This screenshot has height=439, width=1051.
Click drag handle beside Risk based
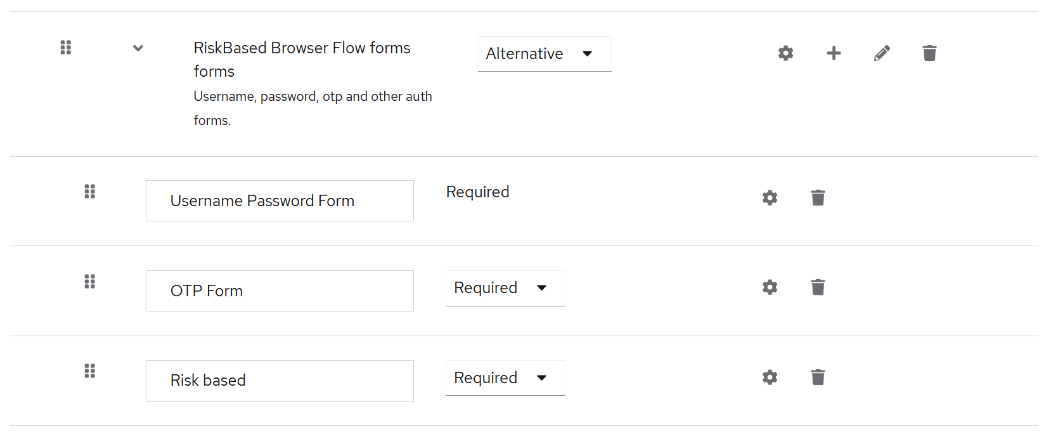click(x=89, y=371)
